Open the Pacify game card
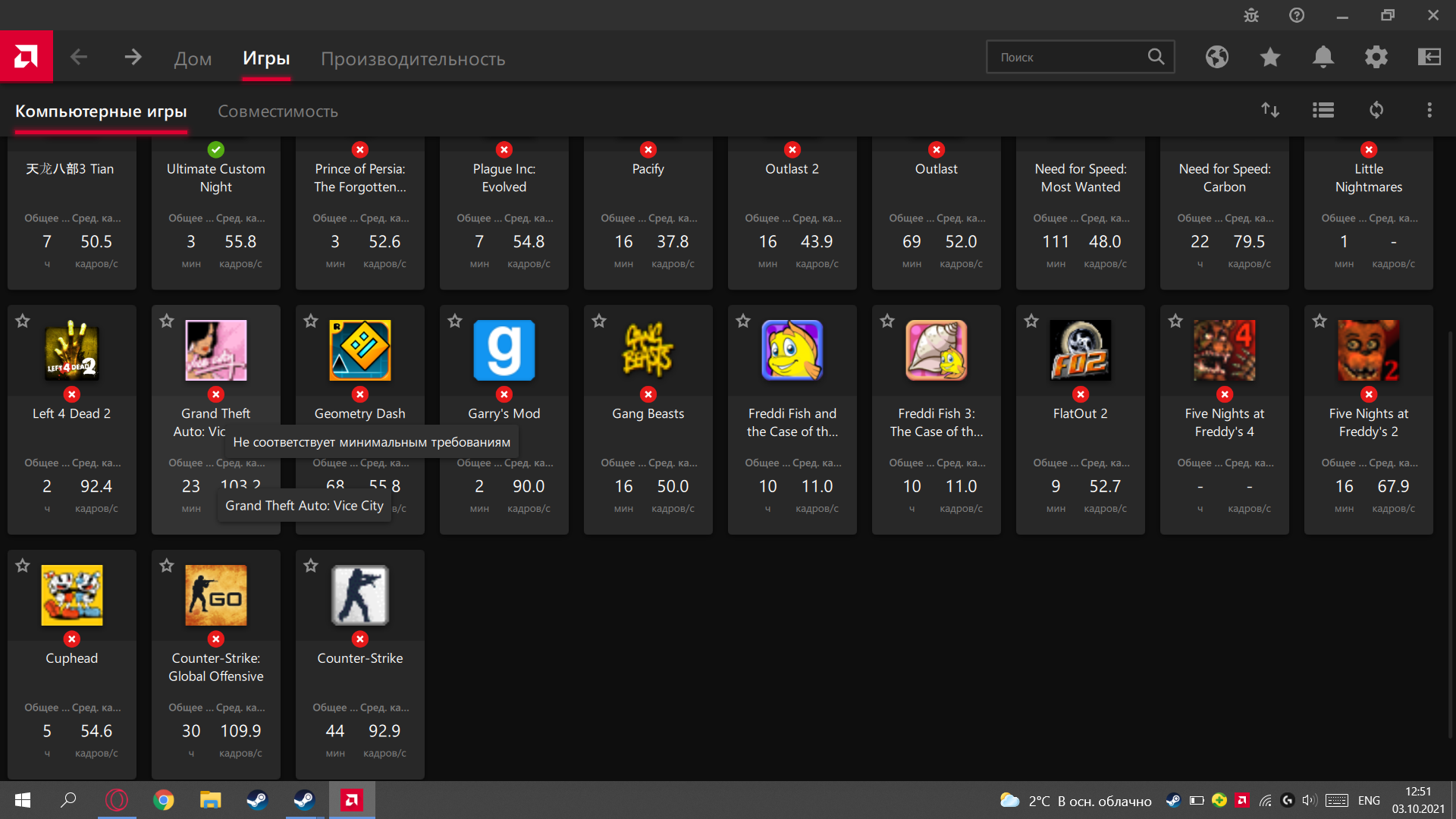This screenshot has height=819, width=1456. [648, 213]
